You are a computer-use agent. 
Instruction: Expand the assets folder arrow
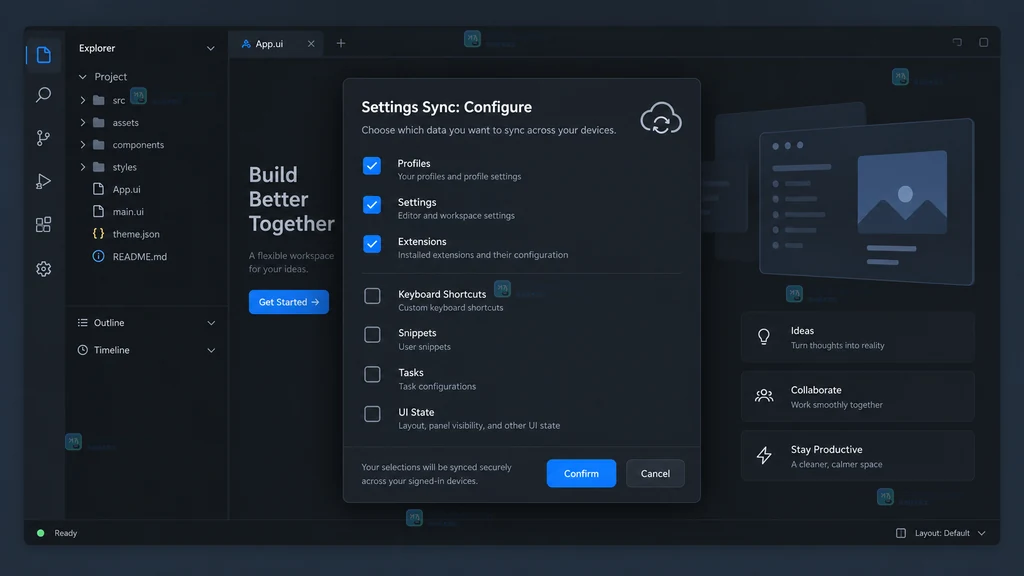tap(83, 122)
